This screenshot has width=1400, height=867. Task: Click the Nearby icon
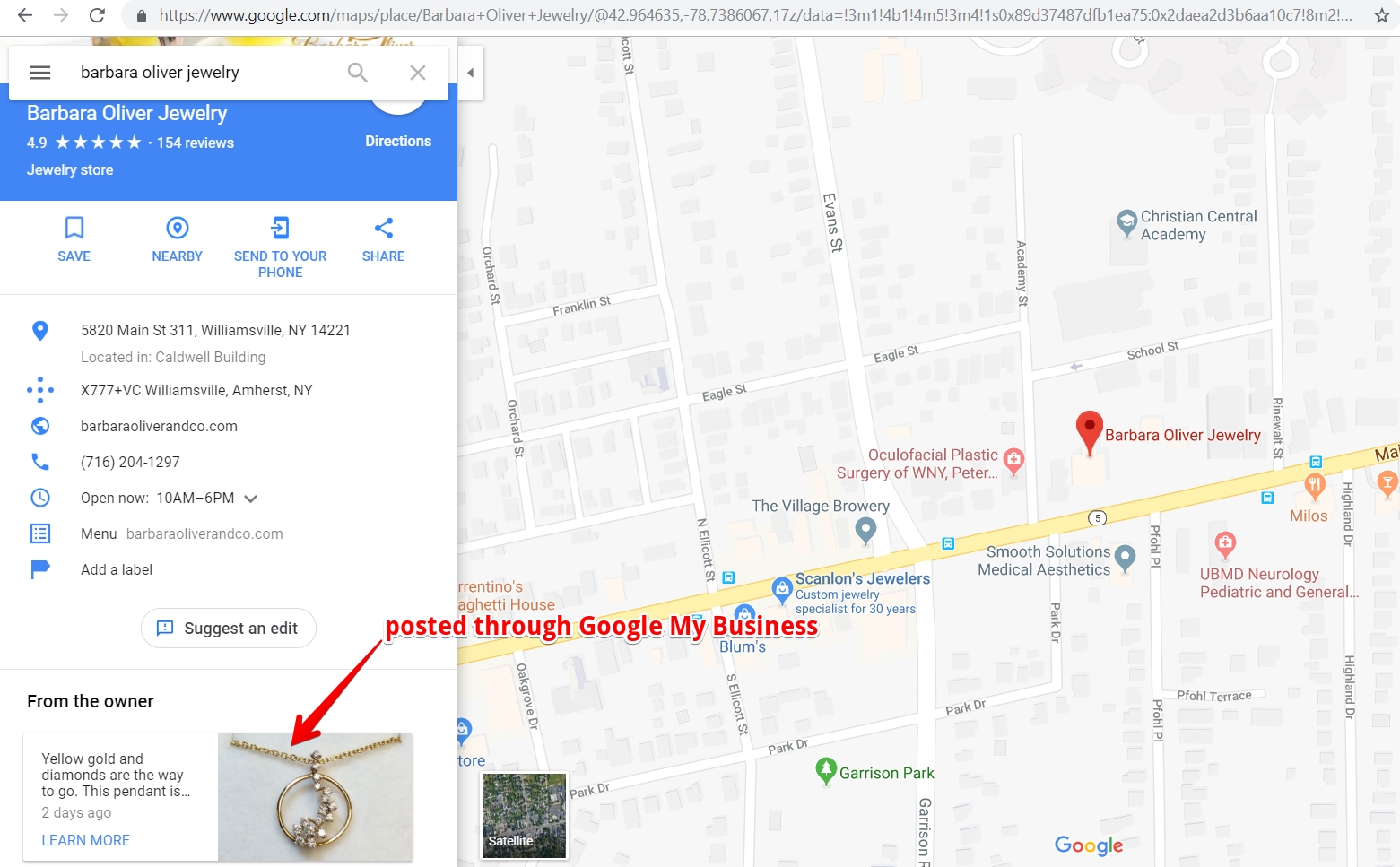tap(178, 228)
